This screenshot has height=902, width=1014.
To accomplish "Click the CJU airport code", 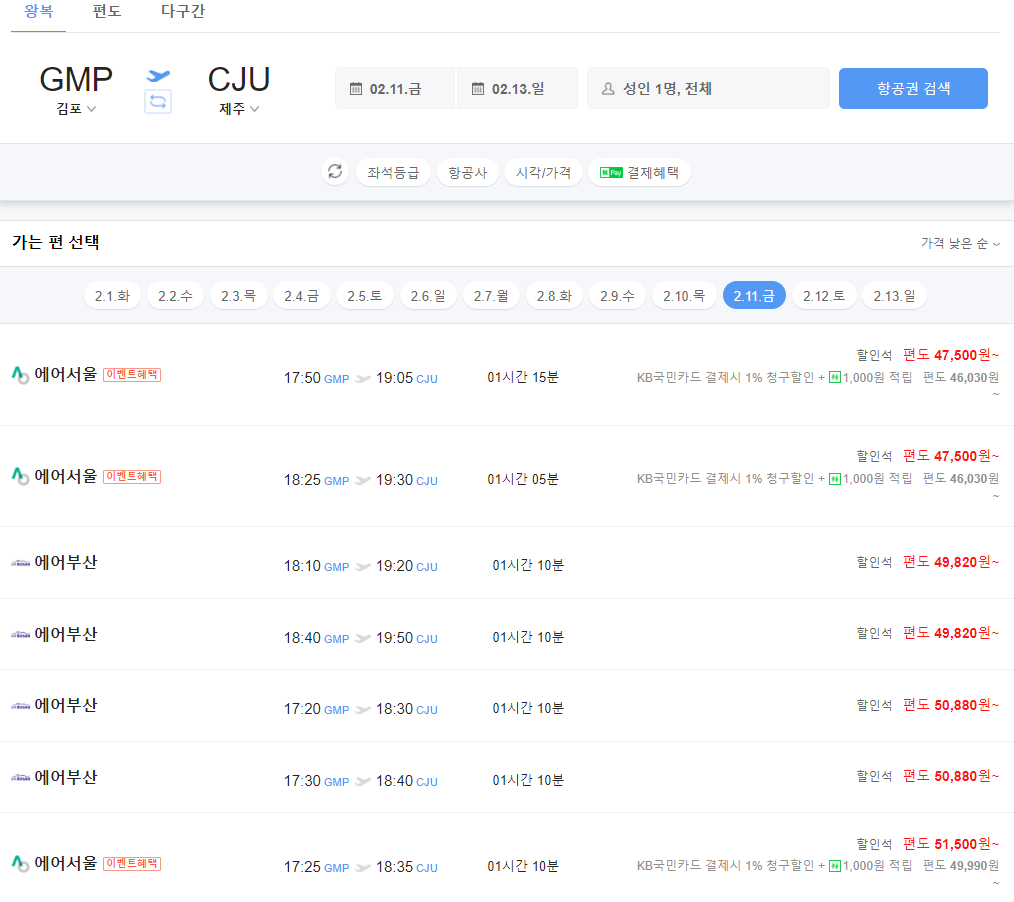I will (239, 80).
